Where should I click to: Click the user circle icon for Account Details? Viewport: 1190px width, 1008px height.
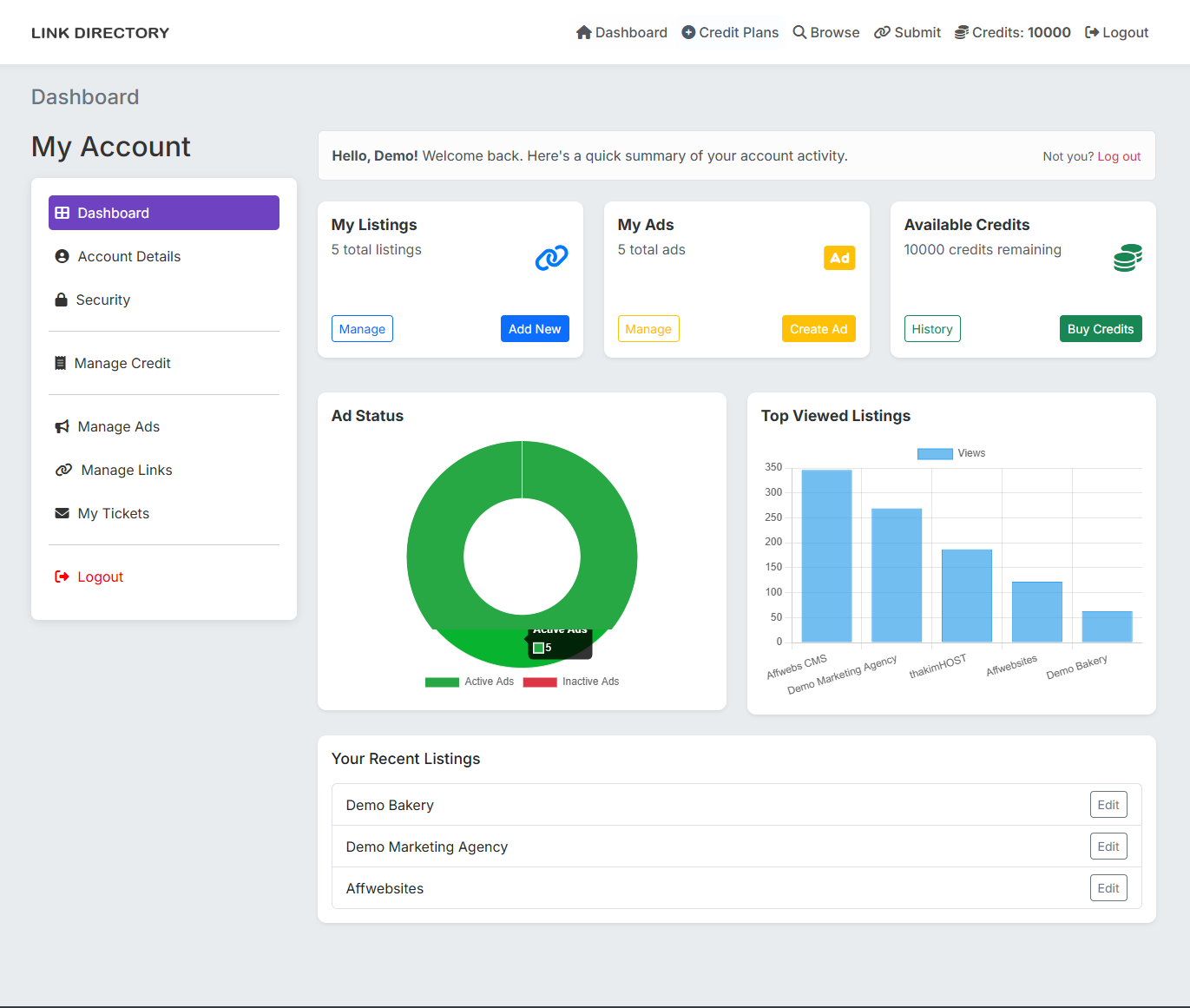click(62, 256)
